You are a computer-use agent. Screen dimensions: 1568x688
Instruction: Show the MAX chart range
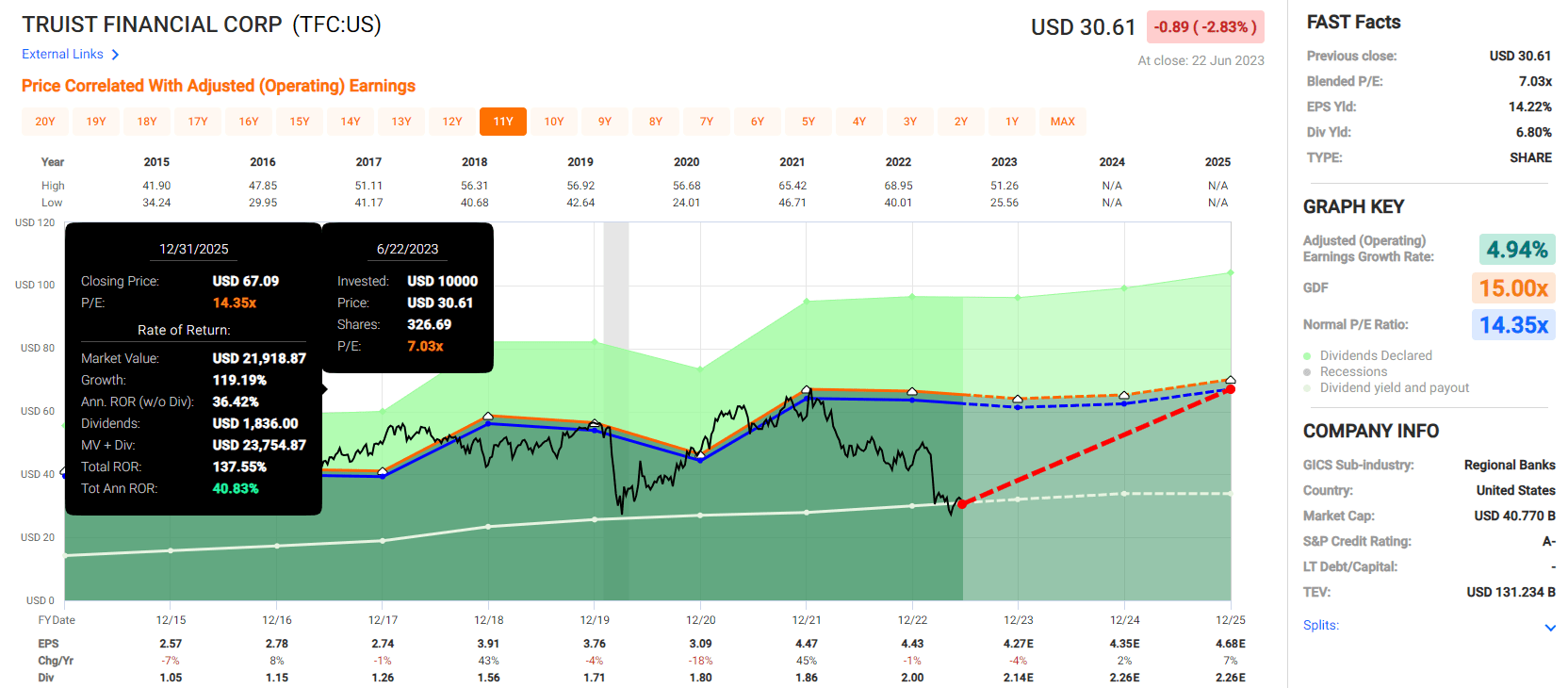1063,122
